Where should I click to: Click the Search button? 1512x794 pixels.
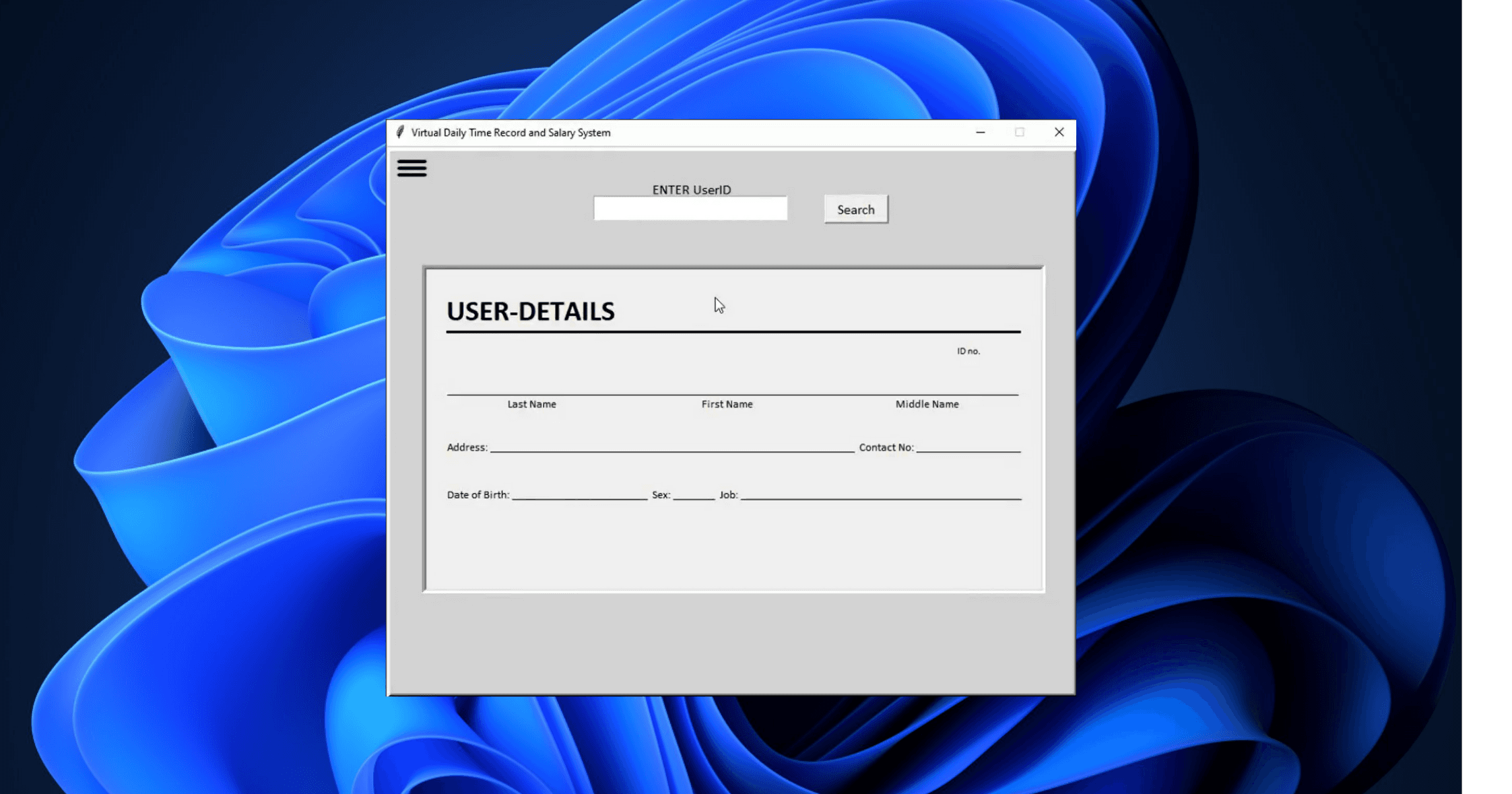[x=855, y=209]
